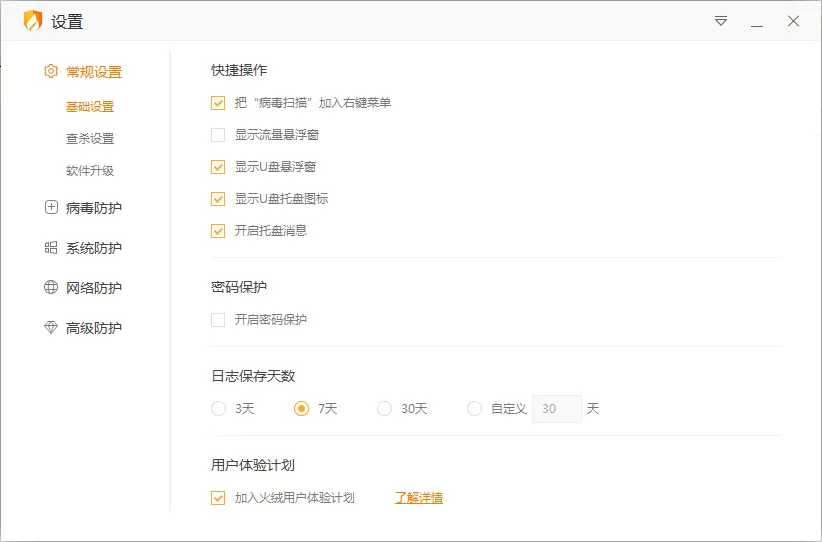
Task: Select the 3天 log retention option
Action: 218,408
